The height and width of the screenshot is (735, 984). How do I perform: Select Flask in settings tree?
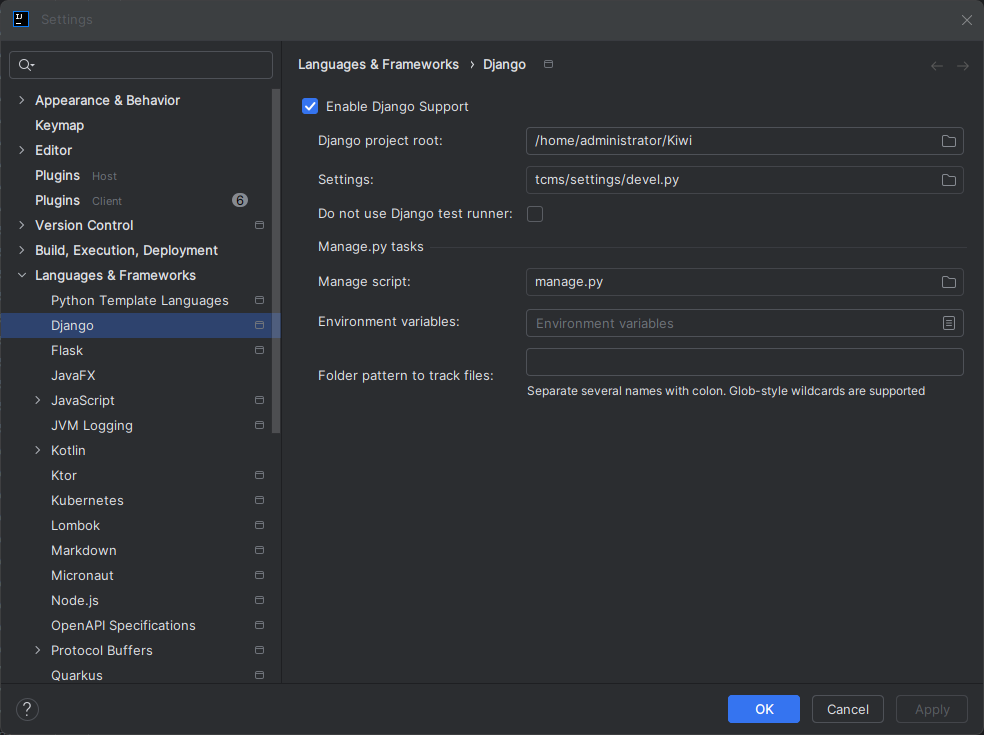[x=67, y=350]
